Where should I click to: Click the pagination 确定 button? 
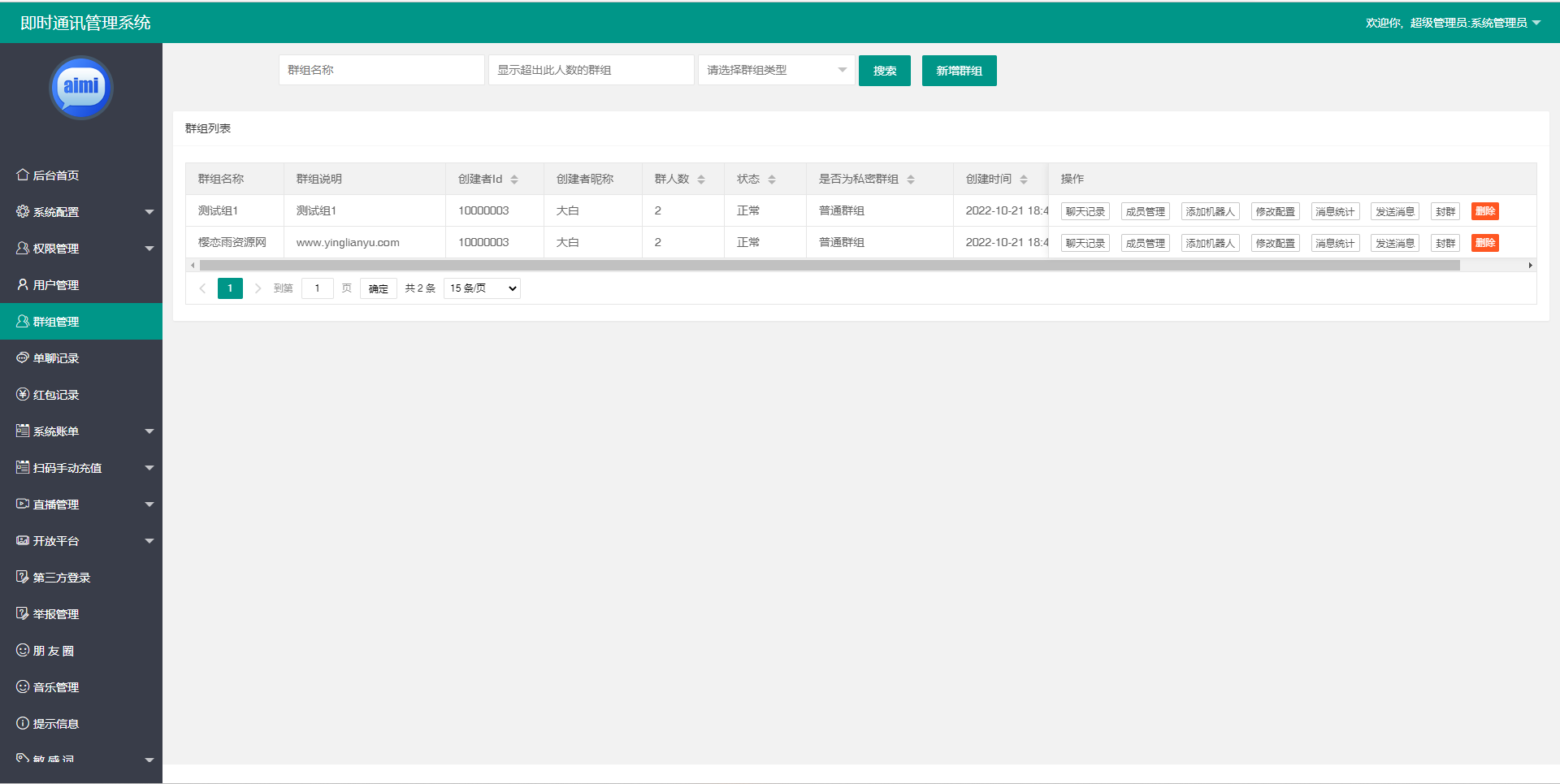[379, 288]
